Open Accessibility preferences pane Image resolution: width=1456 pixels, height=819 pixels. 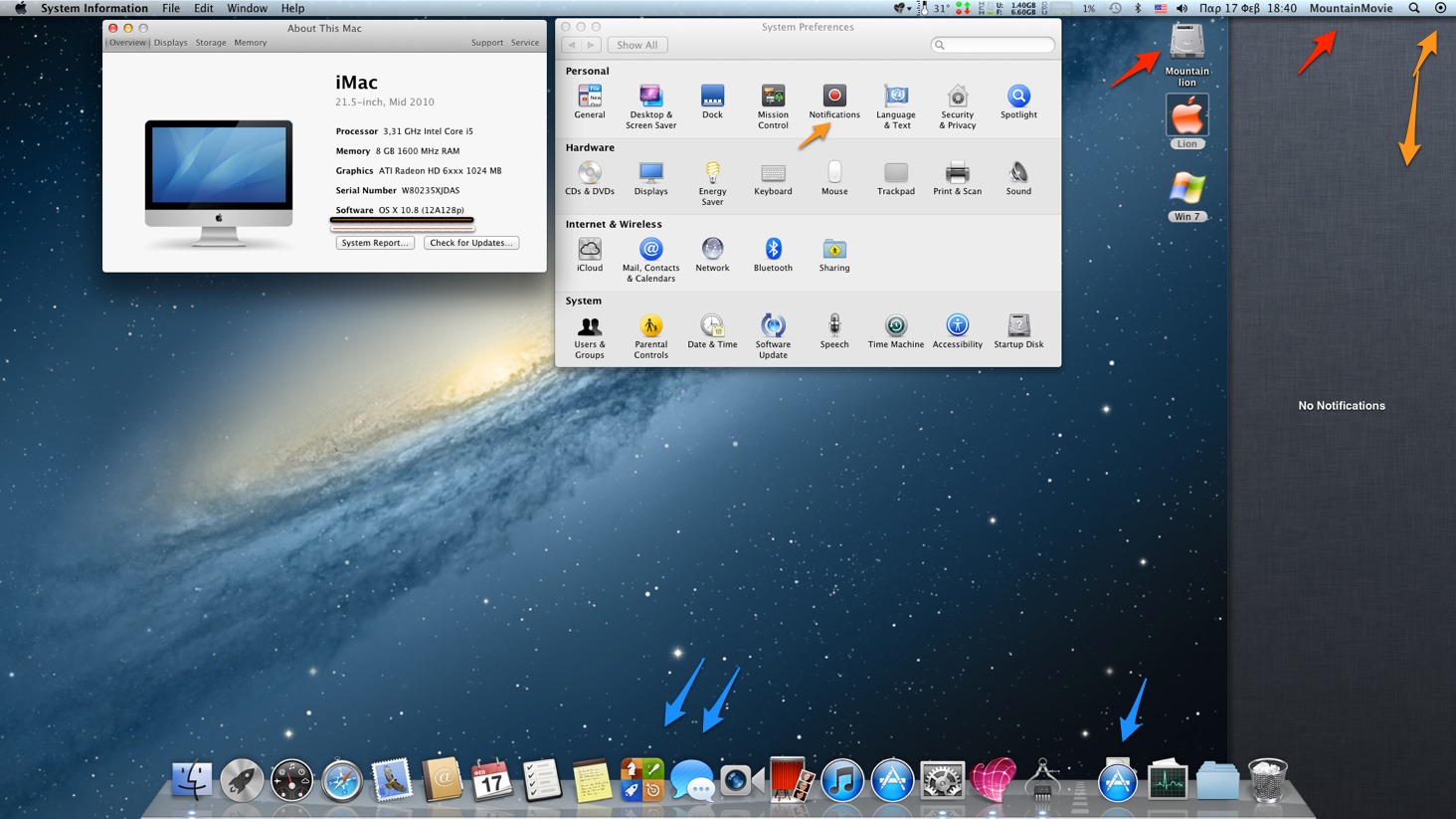point(957,331)
